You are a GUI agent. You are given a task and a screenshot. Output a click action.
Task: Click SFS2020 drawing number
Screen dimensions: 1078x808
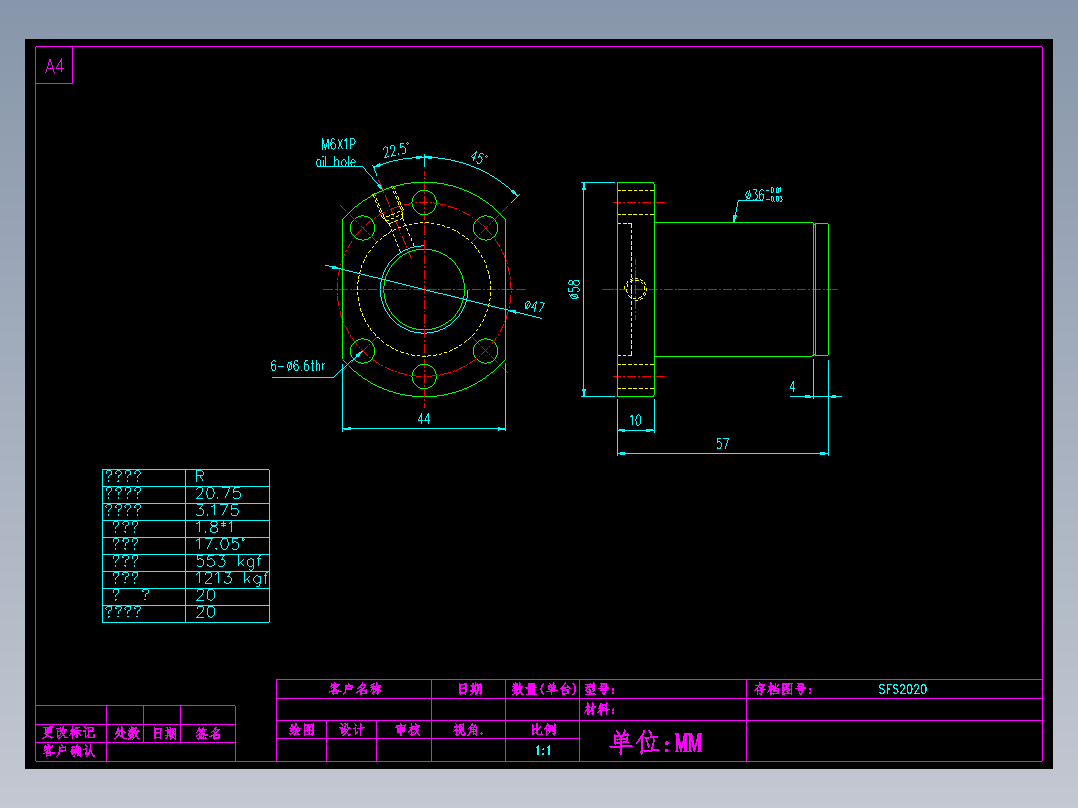tap(902, 689)
